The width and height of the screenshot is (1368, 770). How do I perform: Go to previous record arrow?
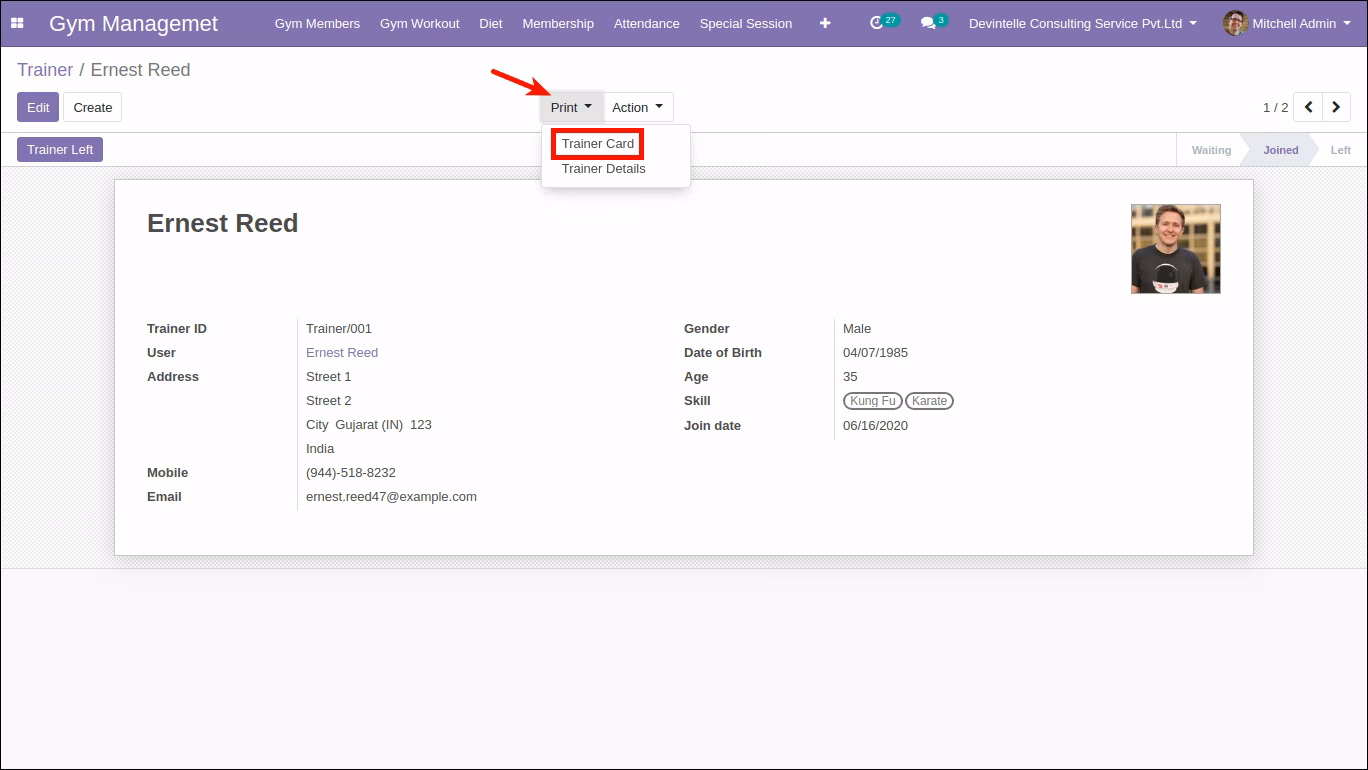[1308, 107]
